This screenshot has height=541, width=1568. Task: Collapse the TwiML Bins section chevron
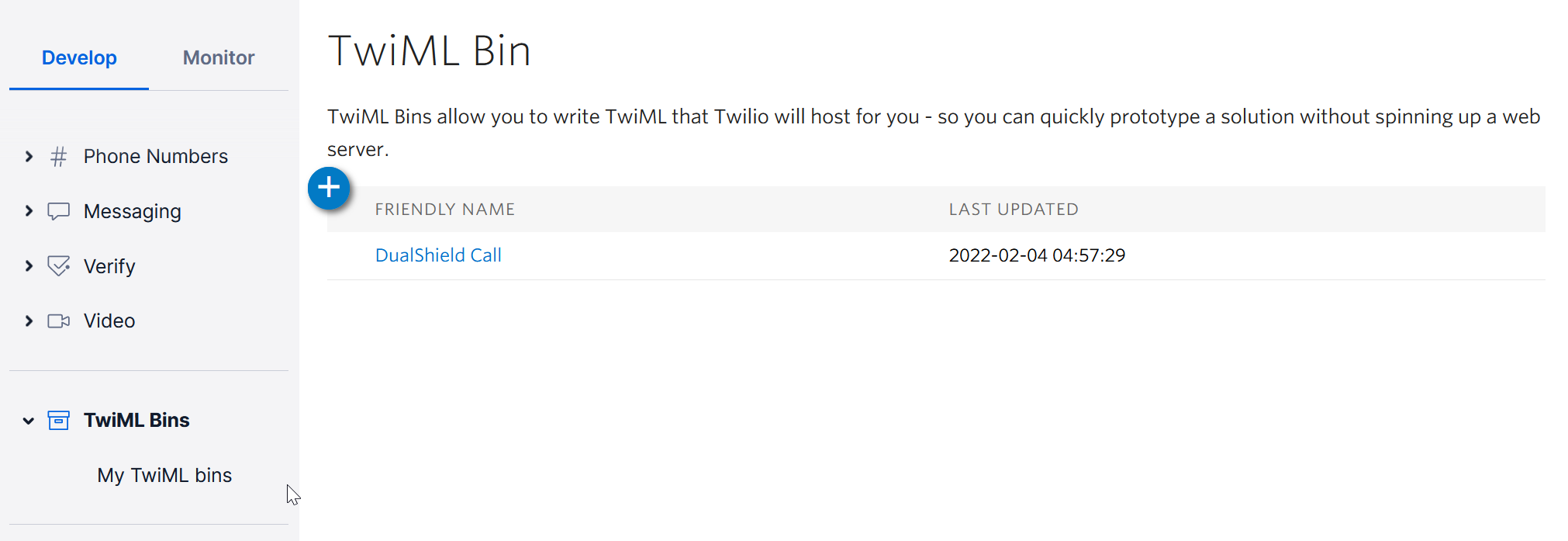[29, 421]
